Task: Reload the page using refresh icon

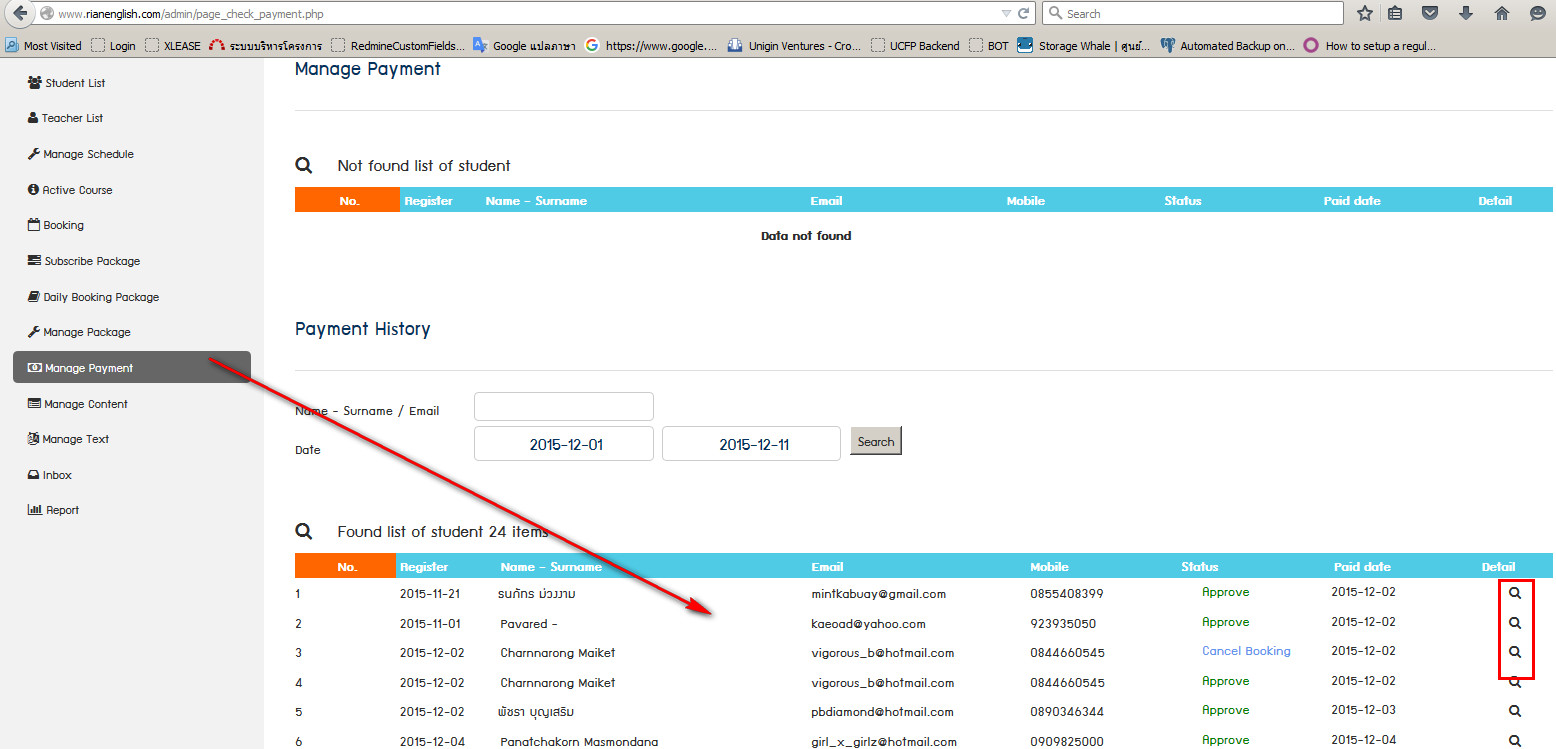Action: click(1023, 14)
